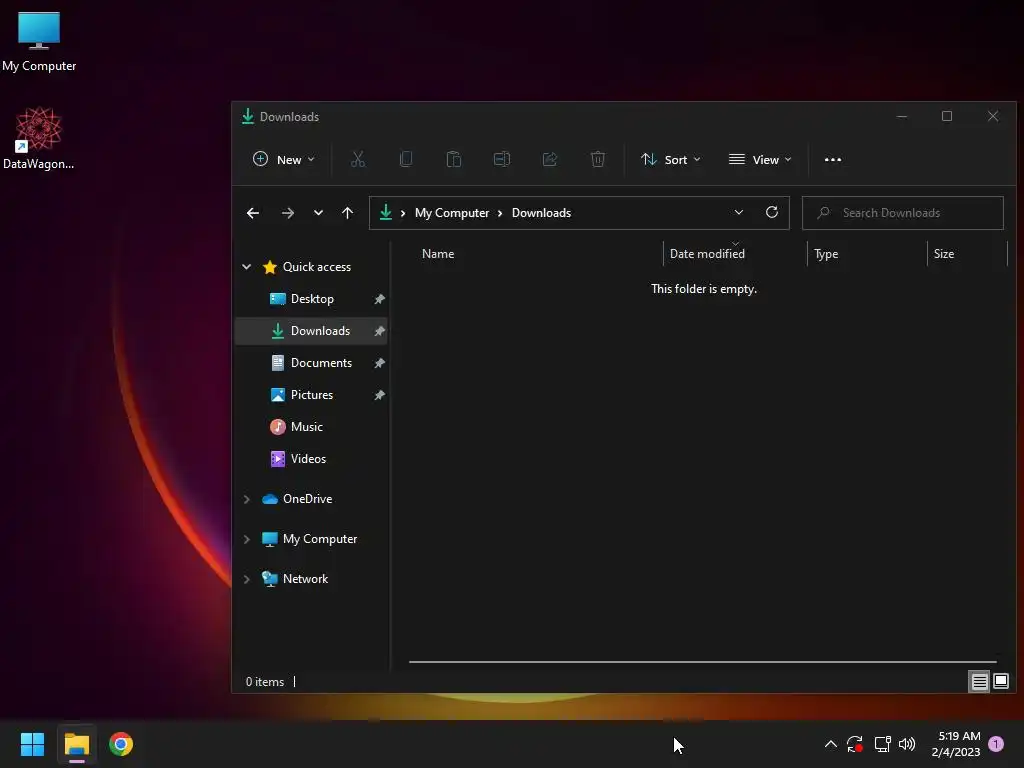Sort by Date modified column header
Screen dimensions: 1024x768
pos(707,254)
